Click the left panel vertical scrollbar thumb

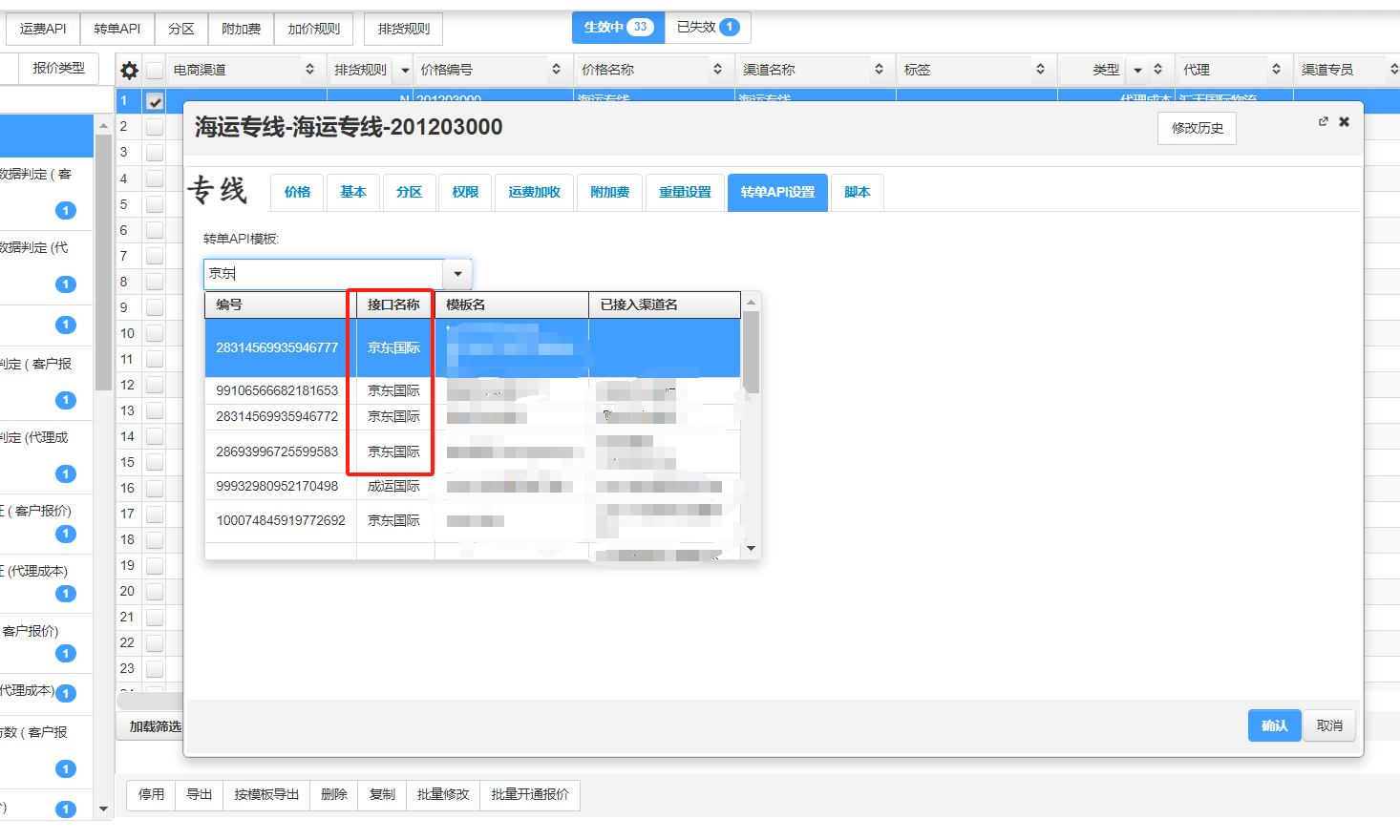coord(103,262)
